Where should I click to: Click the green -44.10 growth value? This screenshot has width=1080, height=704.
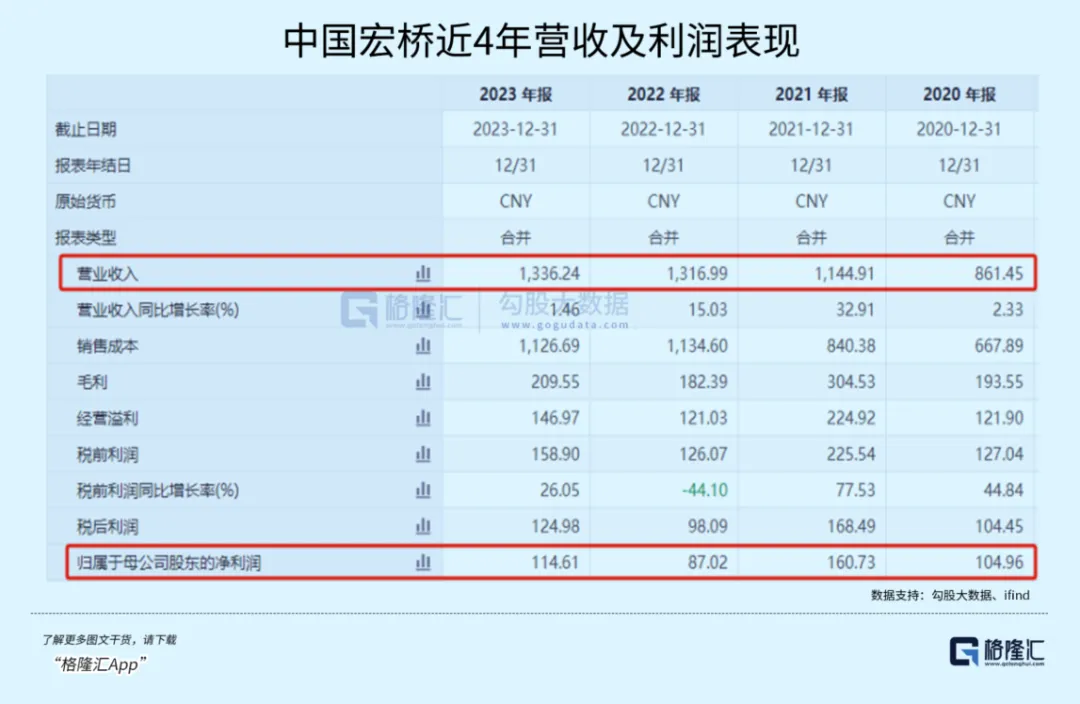click(x=704, y=490)
